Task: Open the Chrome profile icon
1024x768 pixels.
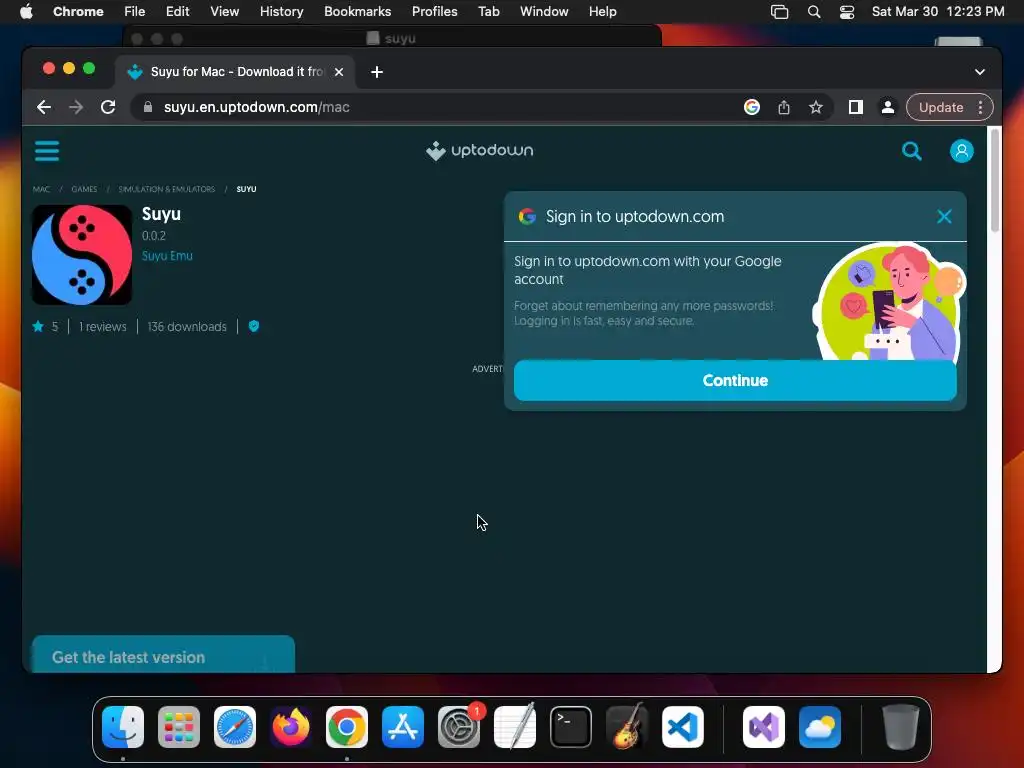Action: [x=888, y=107]
